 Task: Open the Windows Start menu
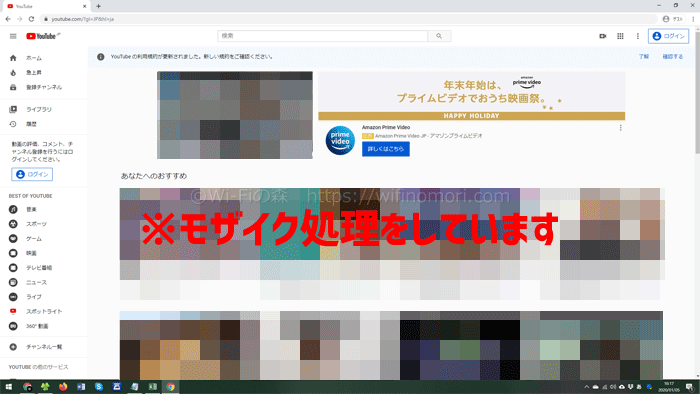click(x=8, y=387)
